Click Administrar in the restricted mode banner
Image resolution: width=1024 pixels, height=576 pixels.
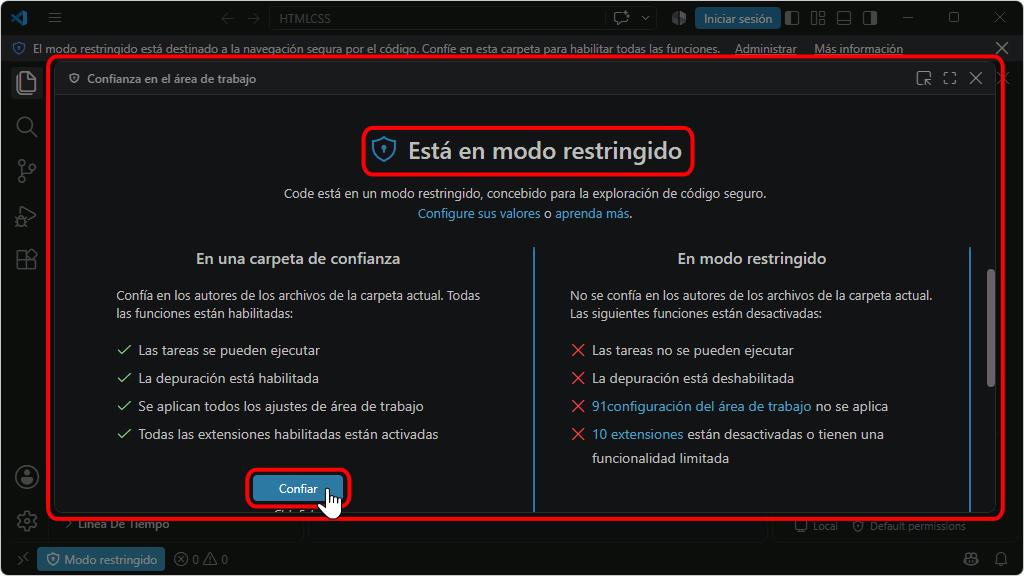coord(765,49)
